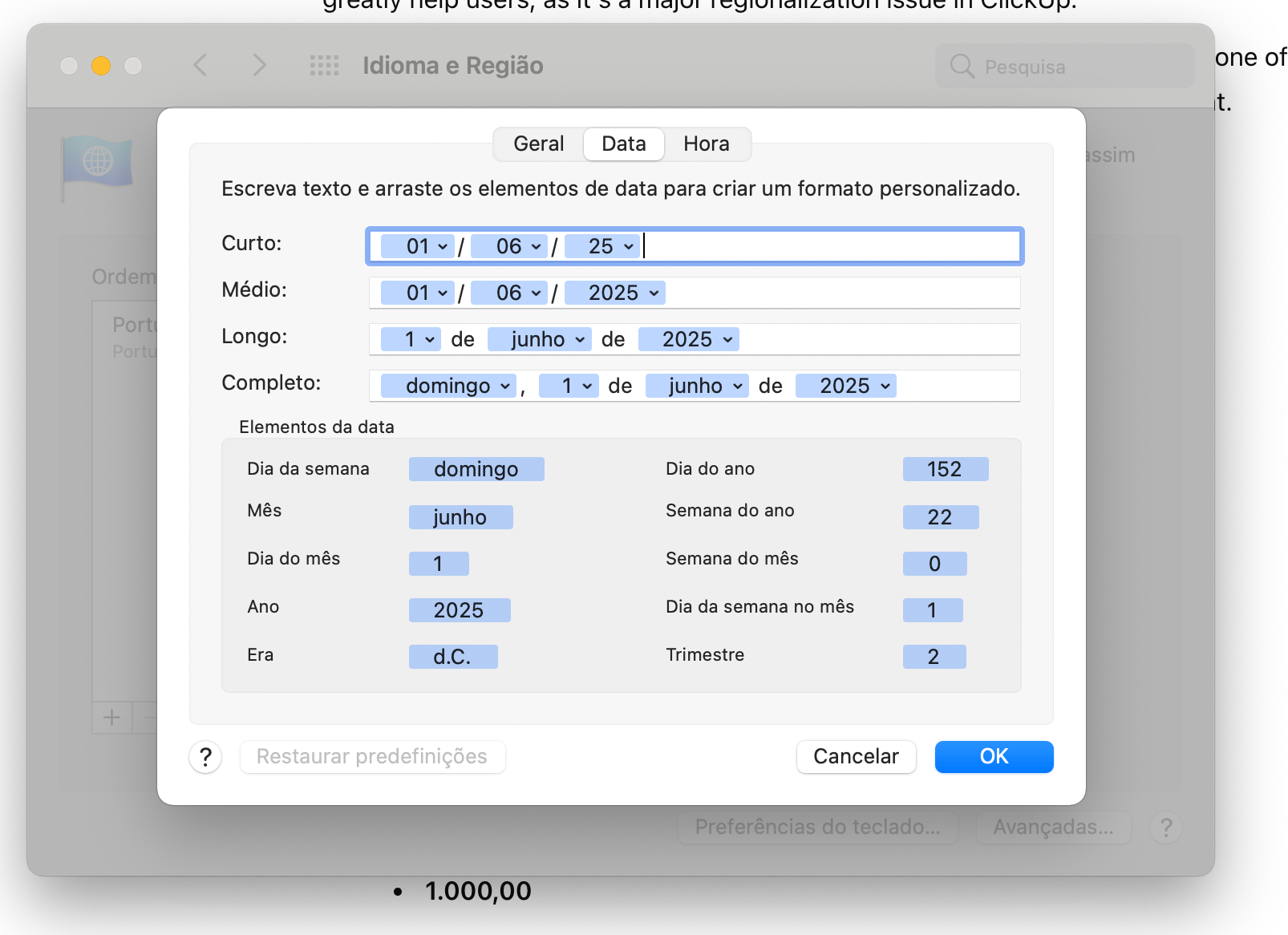Show all preferences grid icon

pos(324,65)
